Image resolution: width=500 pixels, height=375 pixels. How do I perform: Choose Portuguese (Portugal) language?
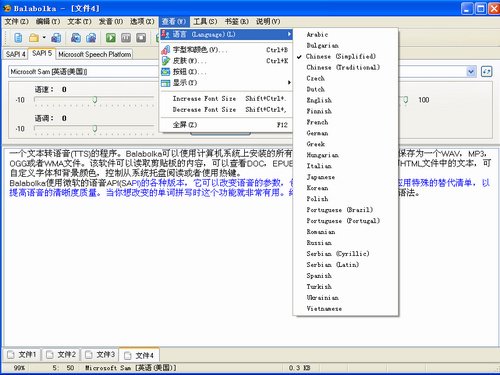pos(345,221)
